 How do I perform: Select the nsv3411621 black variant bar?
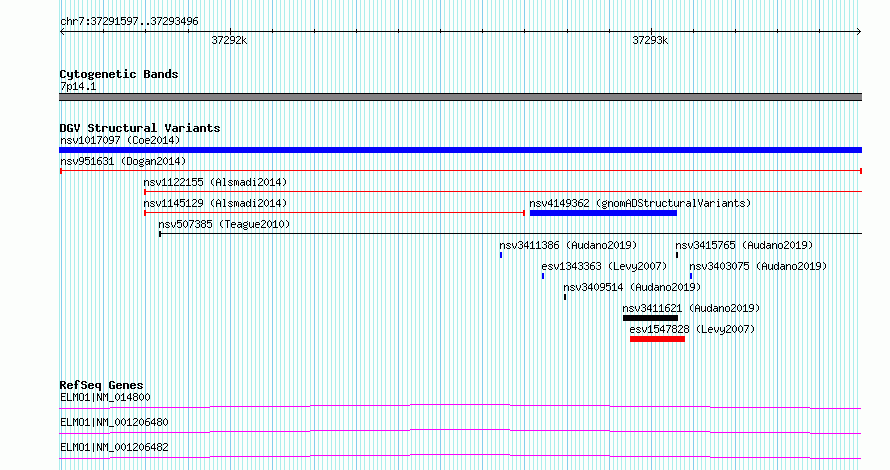tap(650, 318)
